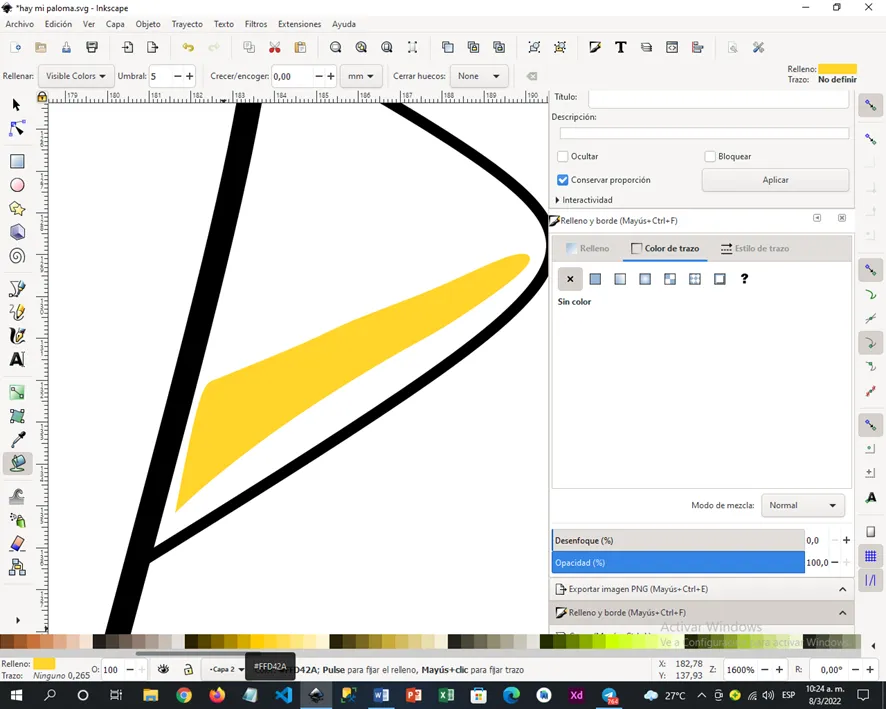Open the mm units dropdown
886x709 pixels.
[x=361, y=76]
